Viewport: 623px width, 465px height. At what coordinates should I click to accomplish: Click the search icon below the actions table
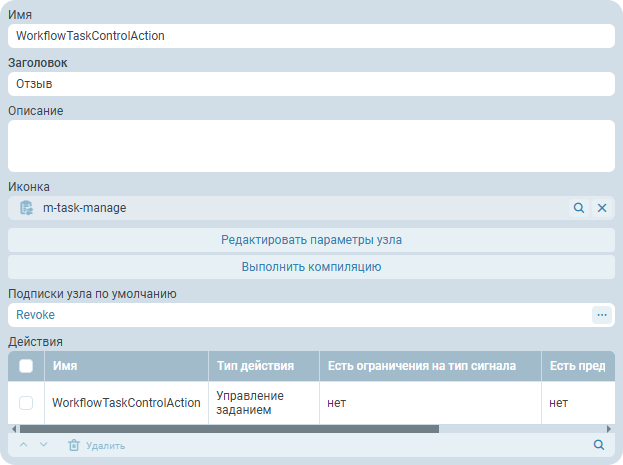tap(599, 445)
